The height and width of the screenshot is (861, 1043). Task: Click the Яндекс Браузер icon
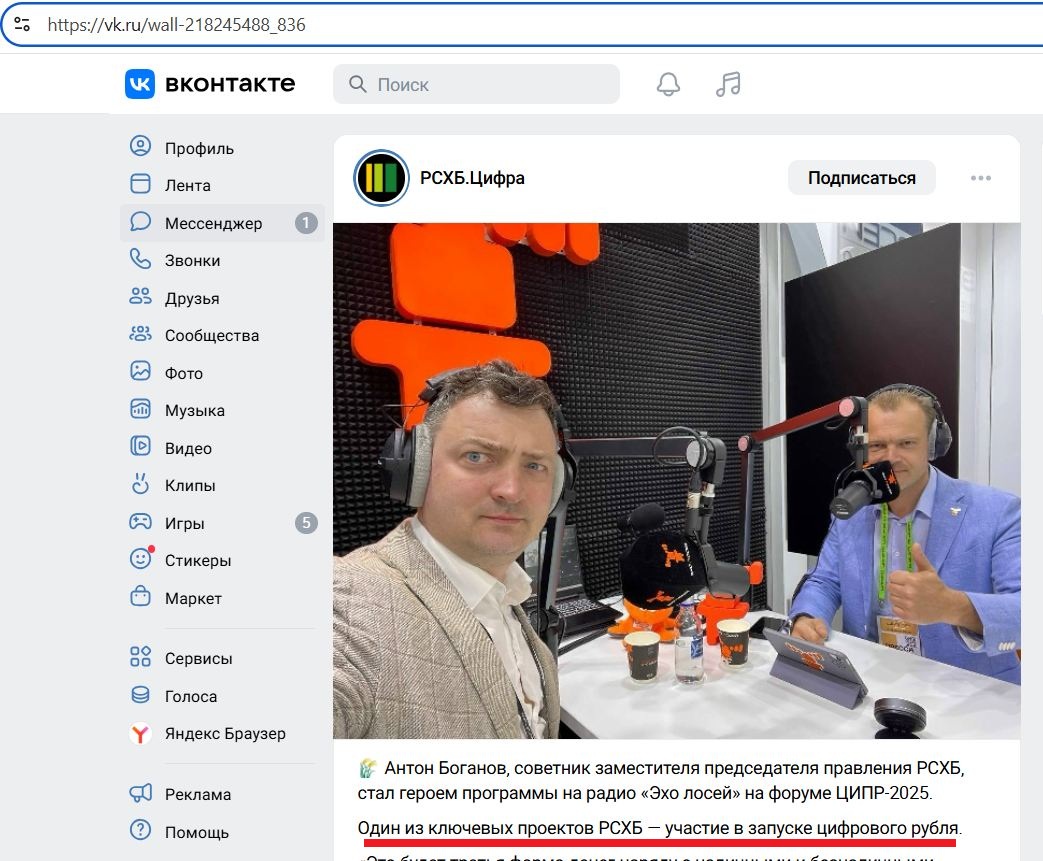click(140, 733)
